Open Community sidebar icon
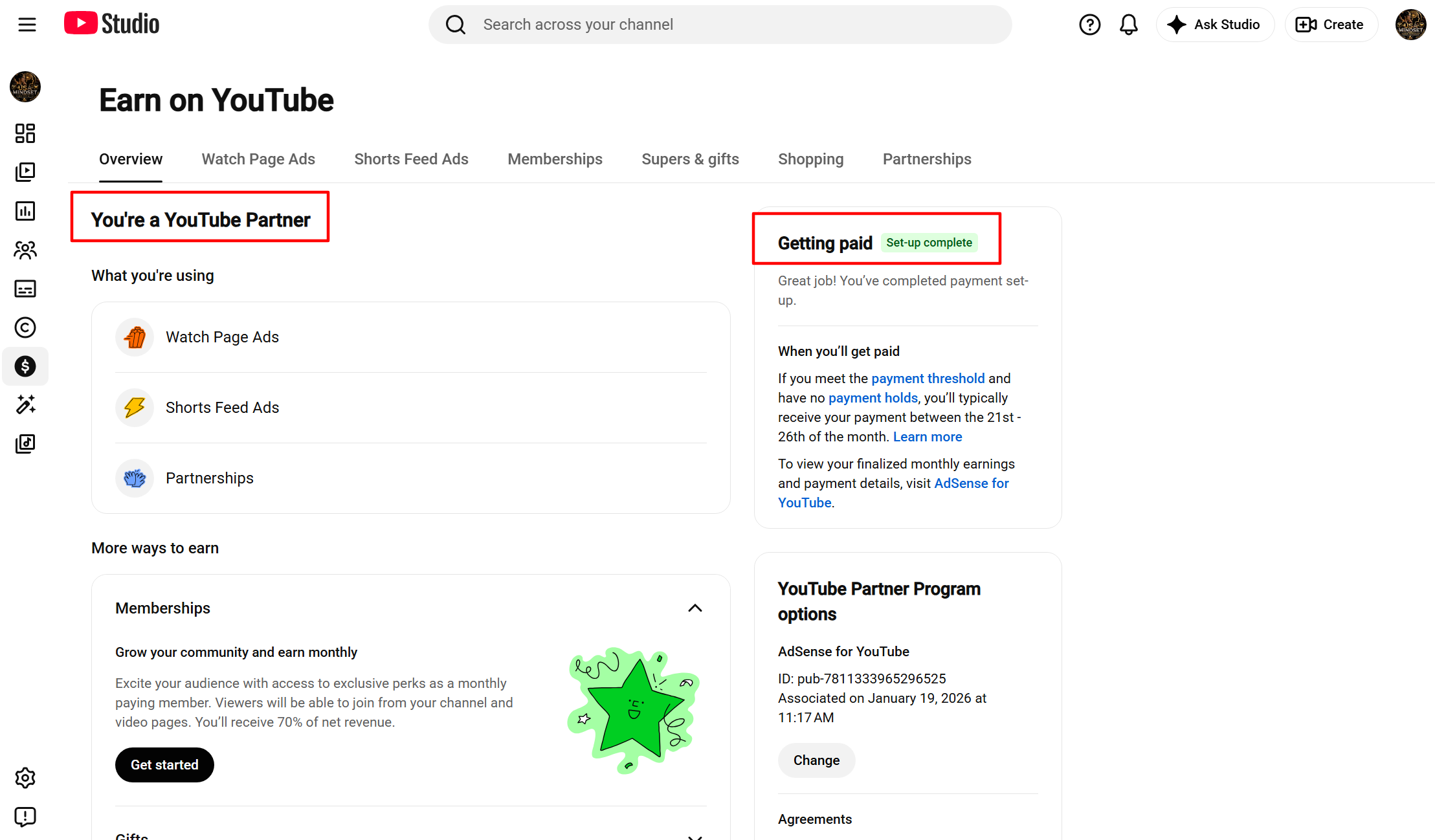This screenshot has width=1435, height=840. click(25, 250)
